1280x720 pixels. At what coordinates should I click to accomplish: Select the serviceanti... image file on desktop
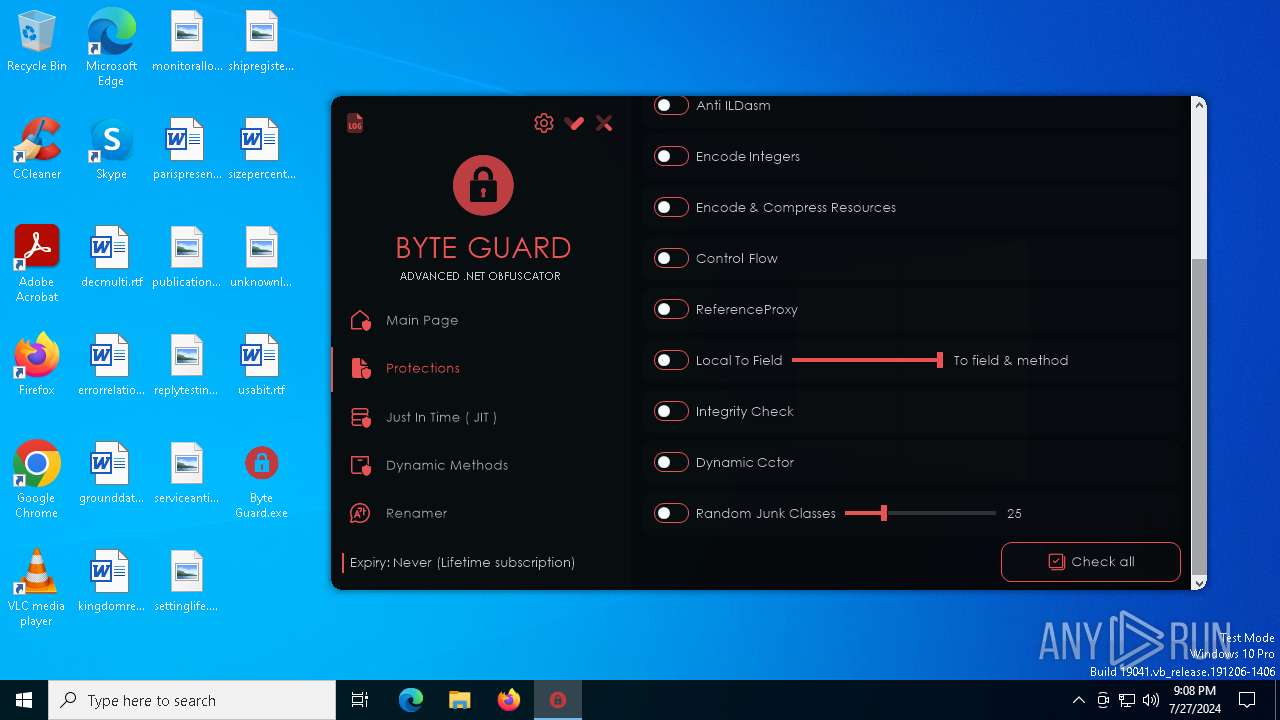(x=187, y=472)
